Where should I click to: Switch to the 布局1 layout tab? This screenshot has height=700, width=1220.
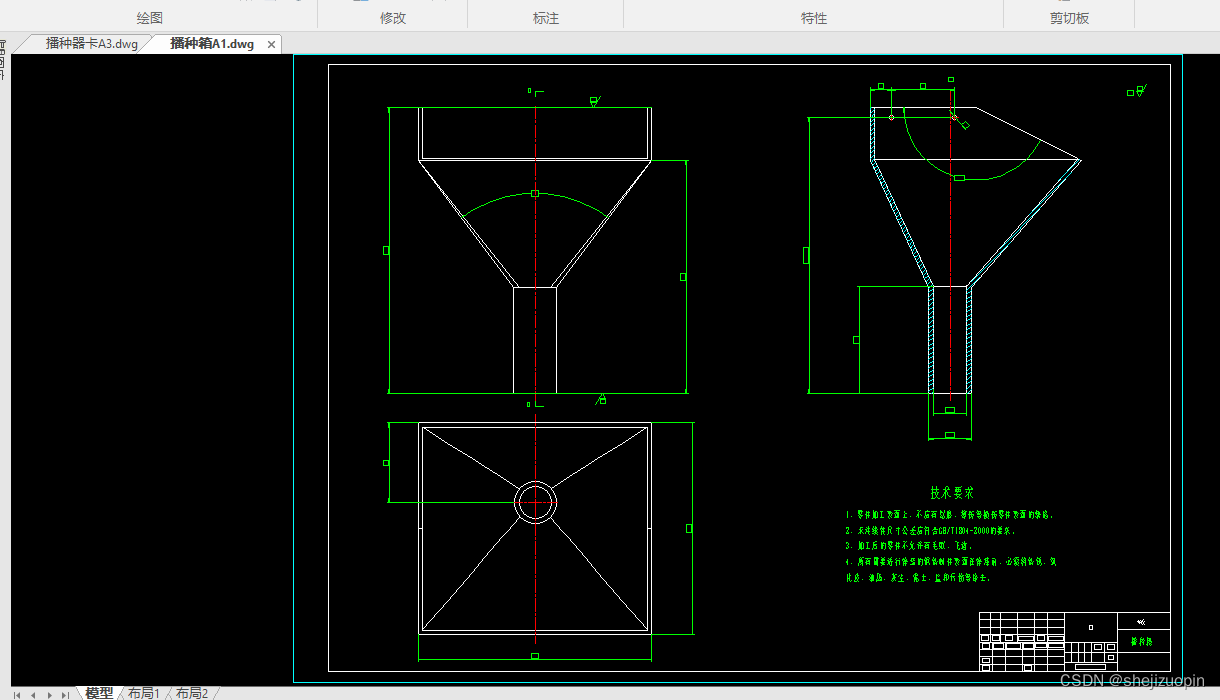click(x=143, y=693)
